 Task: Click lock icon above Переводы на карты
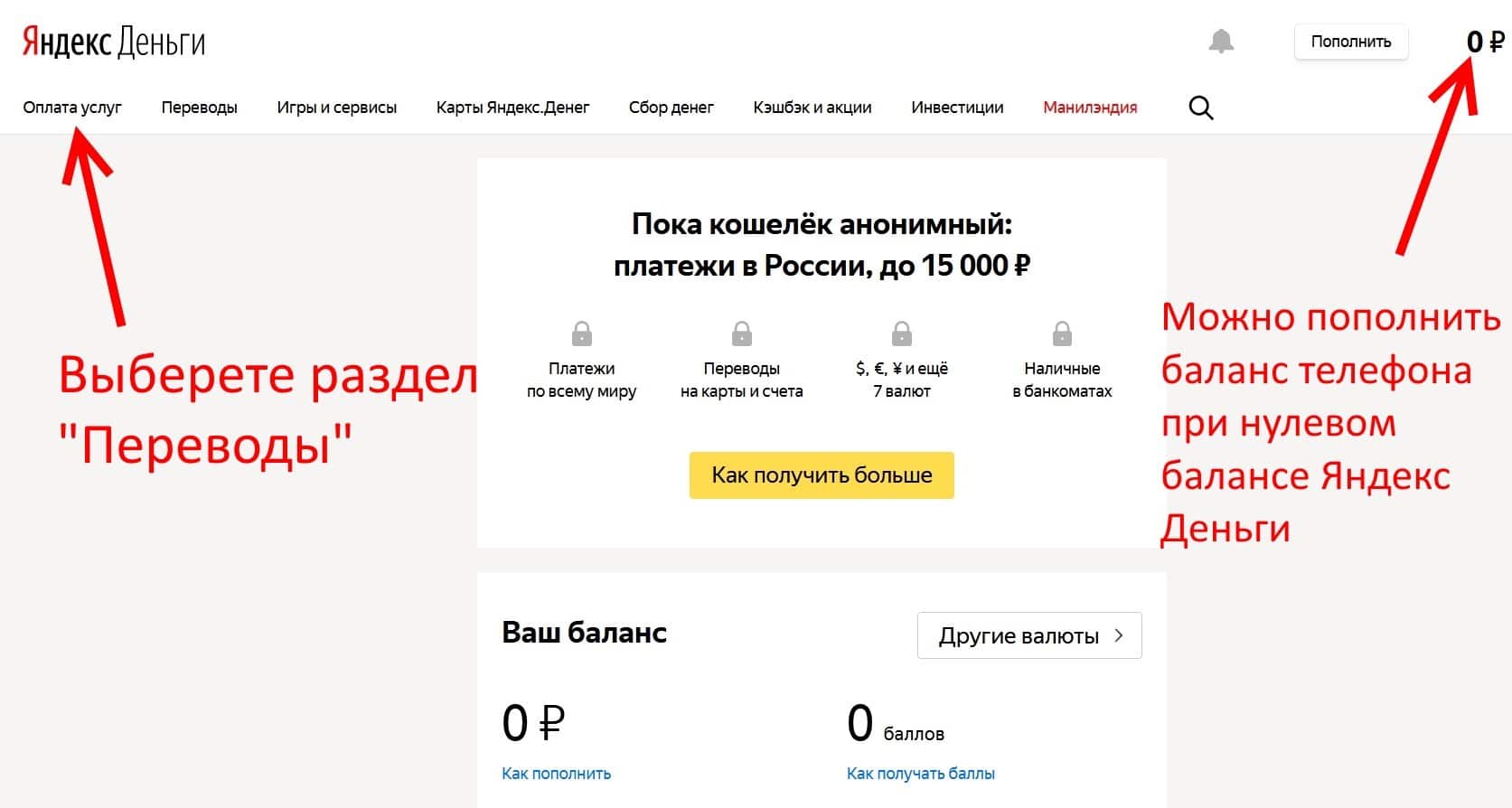(x=742, y=334)
